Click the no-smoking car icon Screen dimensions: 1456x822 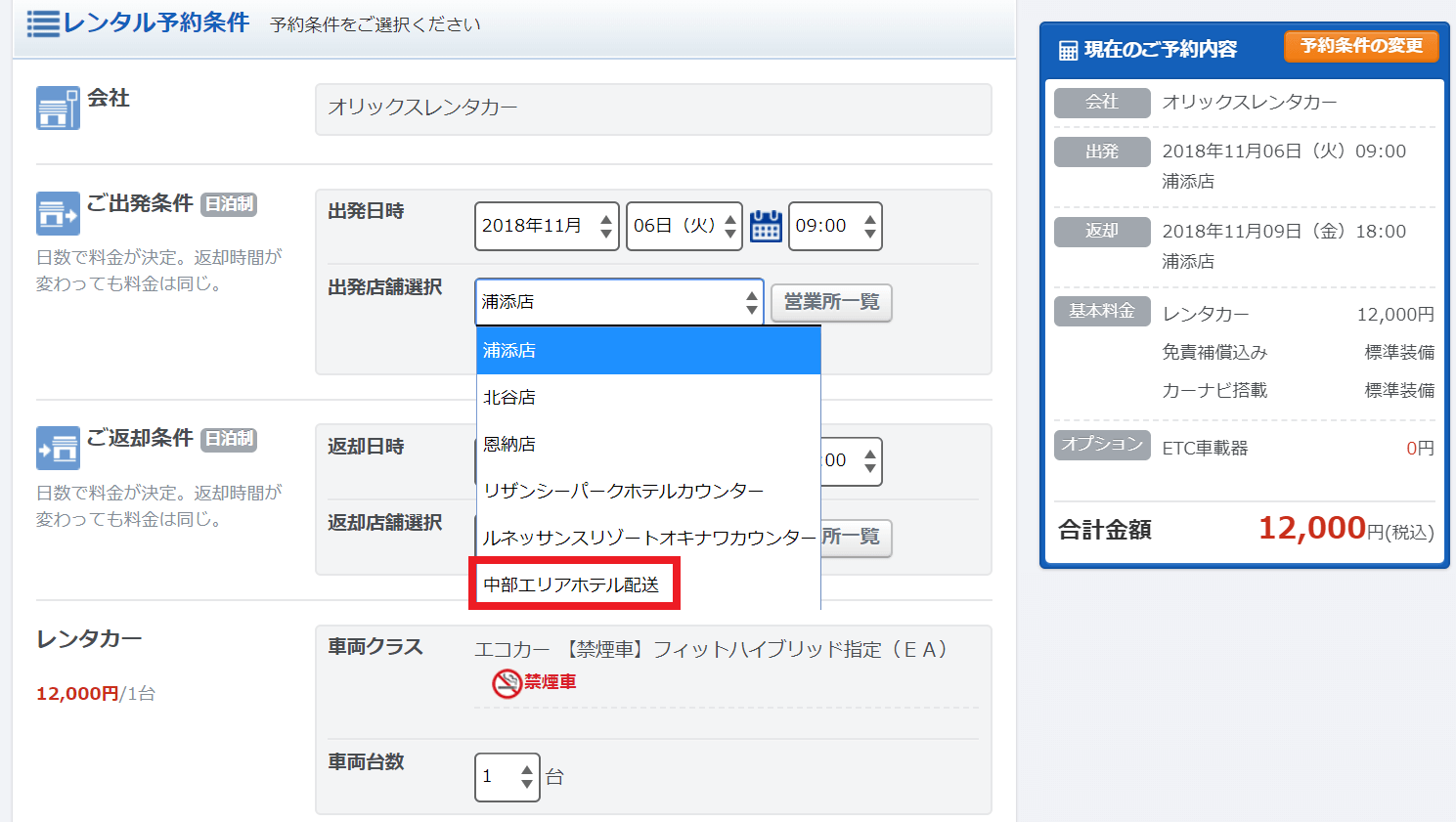click(507, 682)
